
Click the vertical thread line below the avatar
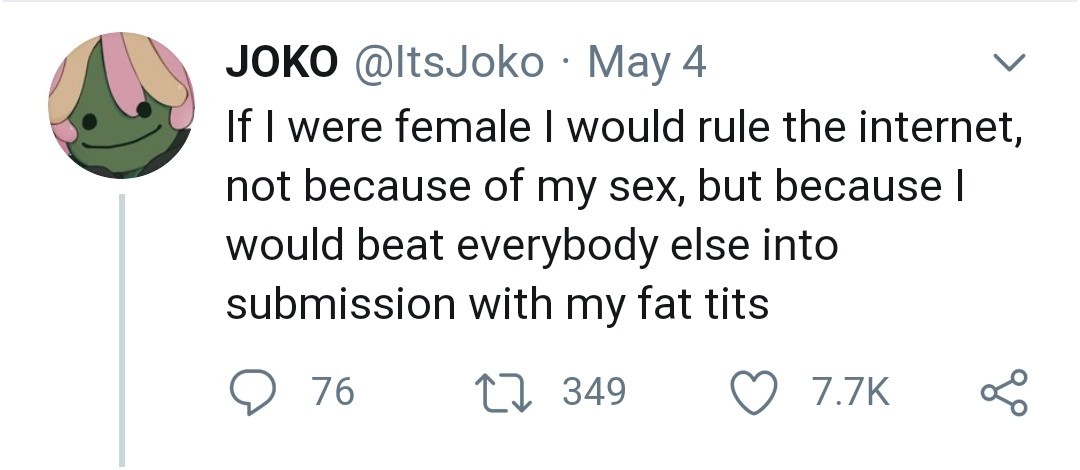(121, 330)
